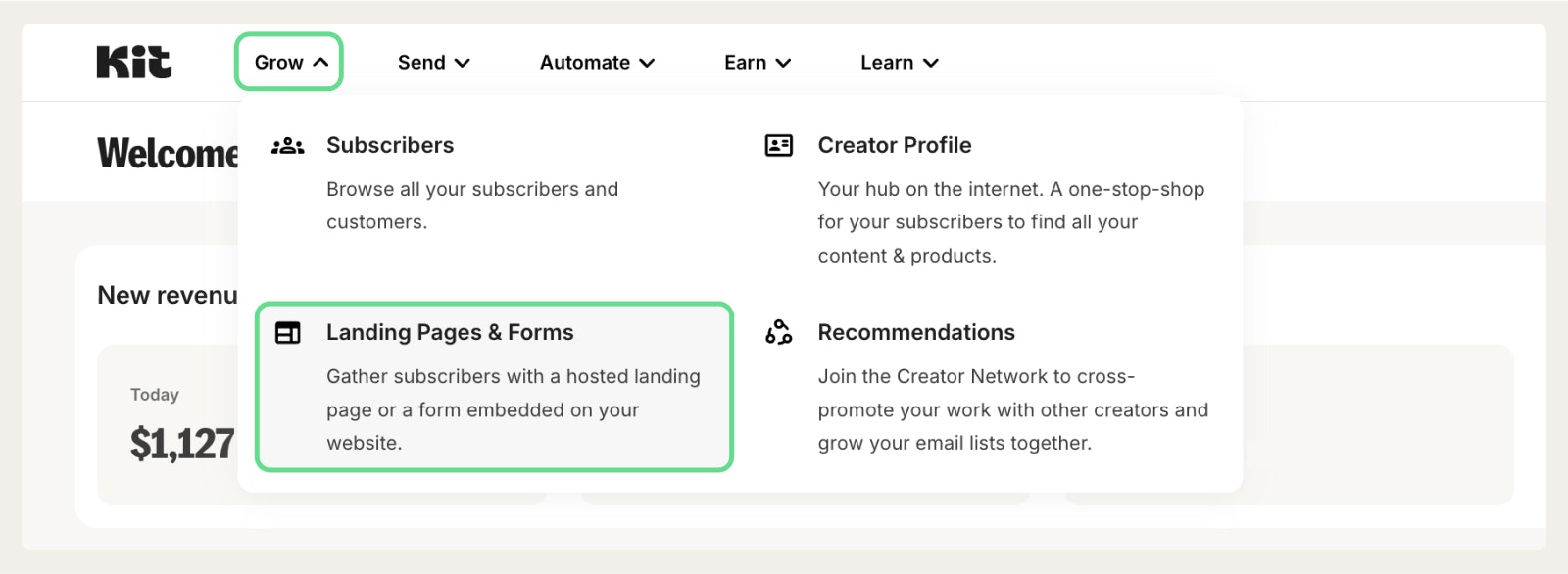Click the Landing Pages & Forms layout icon
This screenshot has width=1568, height=574.
pos(287,333)
